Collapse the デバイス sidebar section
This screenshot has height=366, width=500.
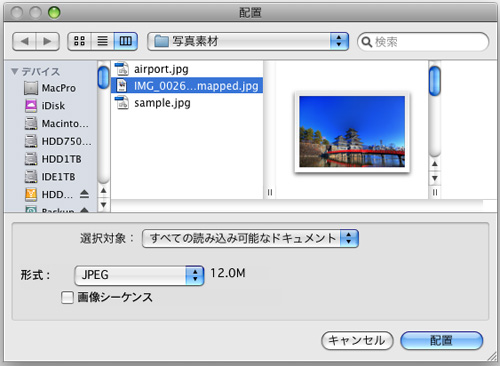[14, 71]
